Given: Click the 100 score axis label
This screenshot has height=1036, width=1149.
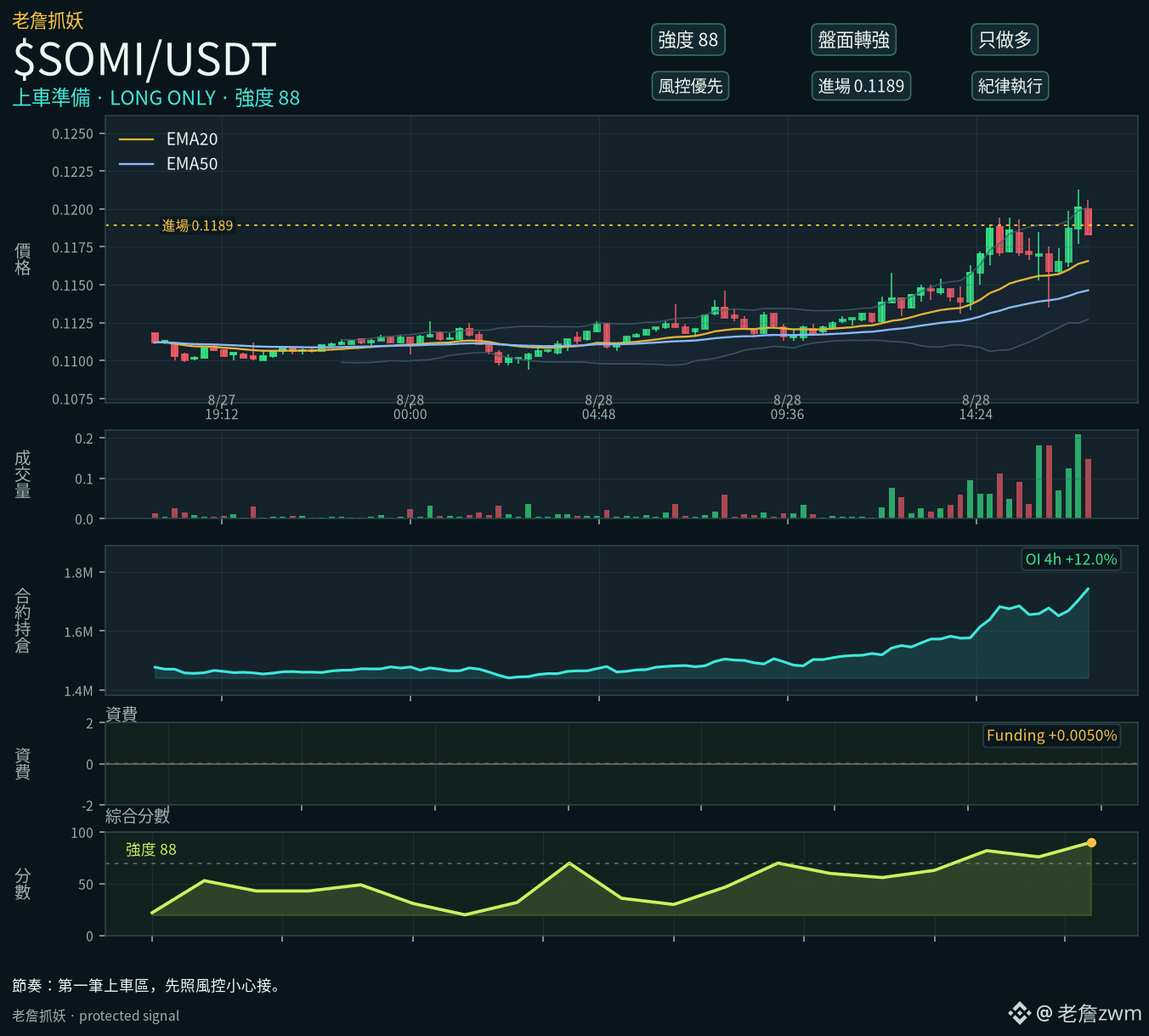Looking at the screenshot, I should click(82, 833).
